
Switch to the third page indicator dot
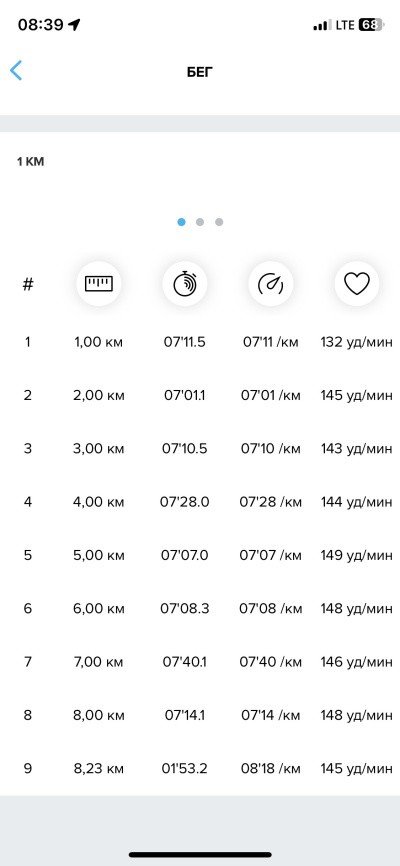(219, 222)
